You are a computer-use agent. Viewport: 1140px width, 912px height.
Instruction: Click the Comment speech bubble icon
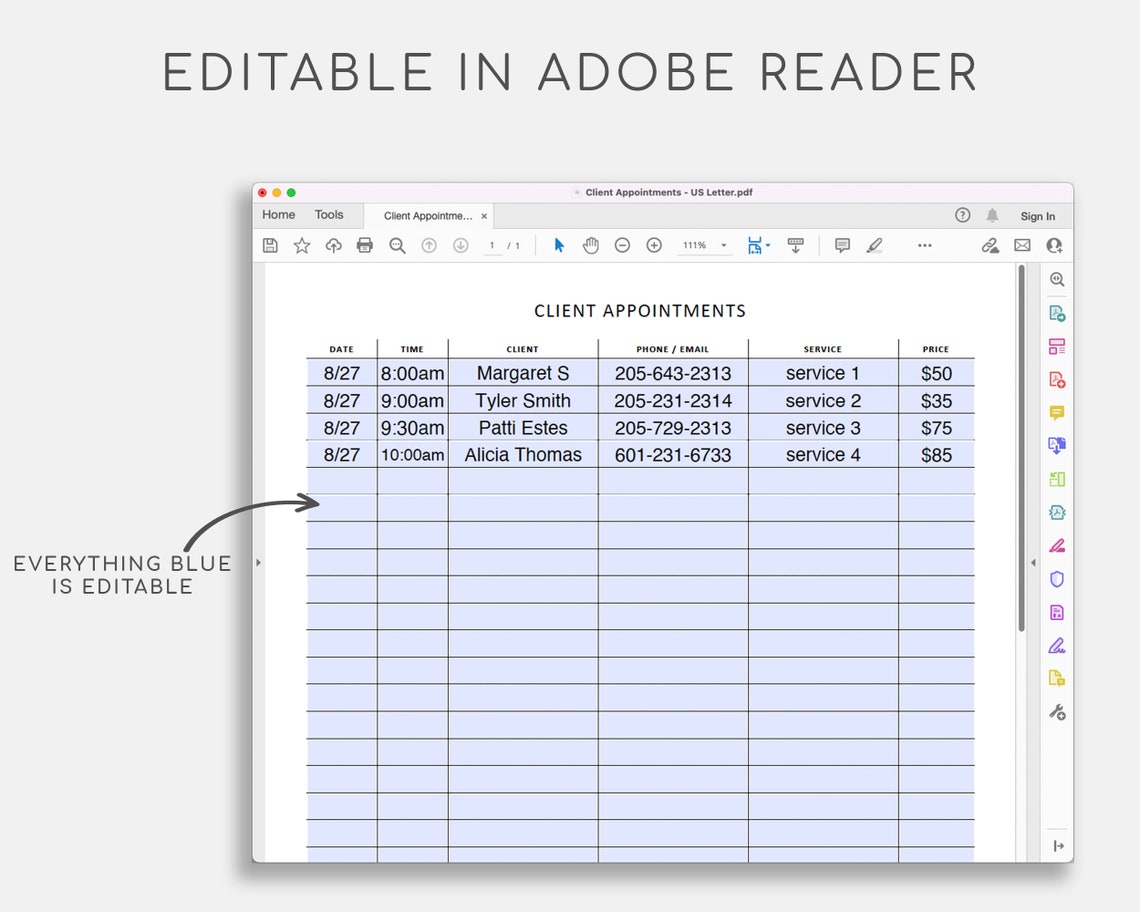pyautogui.click(x=842, y=245)
